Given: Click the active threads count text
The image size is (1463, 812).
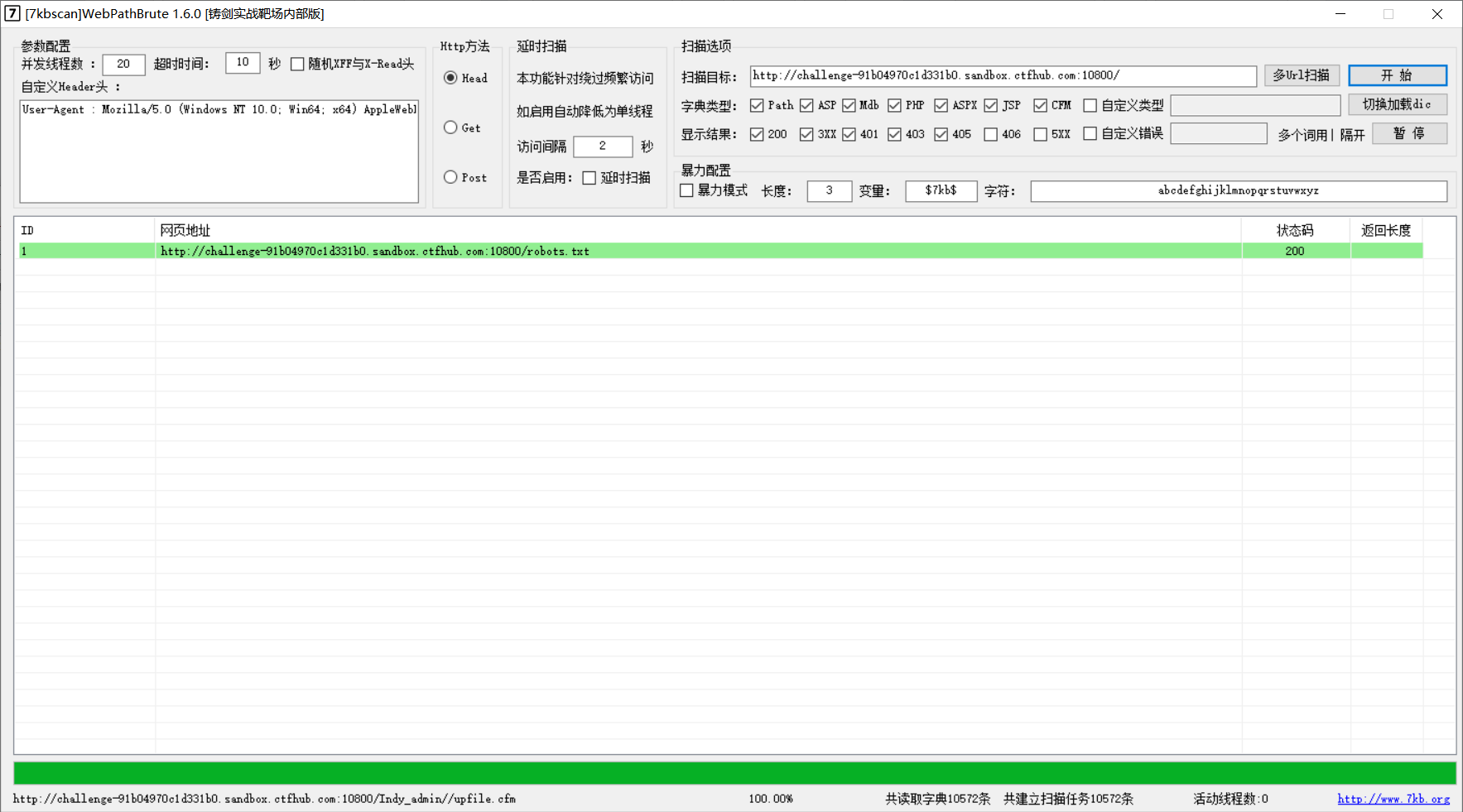Looking at the screenshot, I should (x=1230, y=799).
